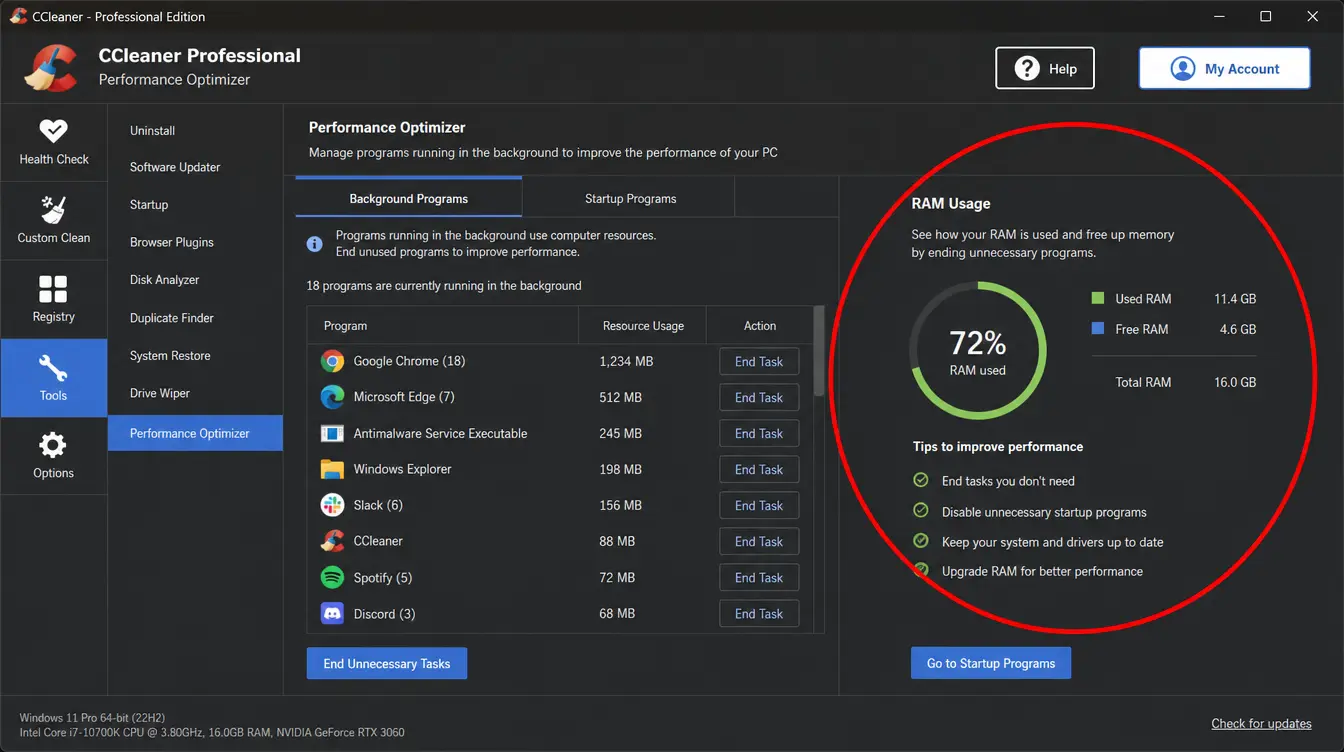The height and width of the screenshot is (752, 1344).
Task: End task for Google Chrome
Action: [x=759, y=362]
